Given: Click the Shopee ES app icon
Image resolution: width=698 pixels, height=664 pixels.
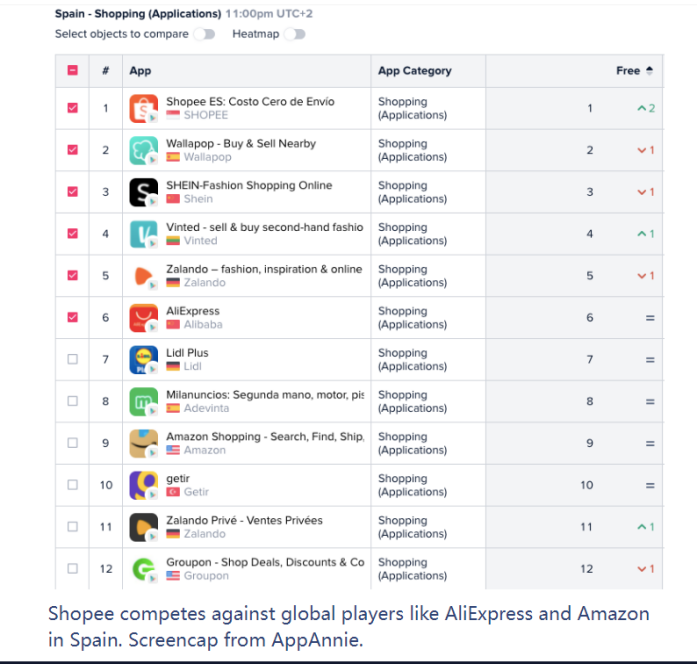Looking at the screenshot, I should coord(143,108).
